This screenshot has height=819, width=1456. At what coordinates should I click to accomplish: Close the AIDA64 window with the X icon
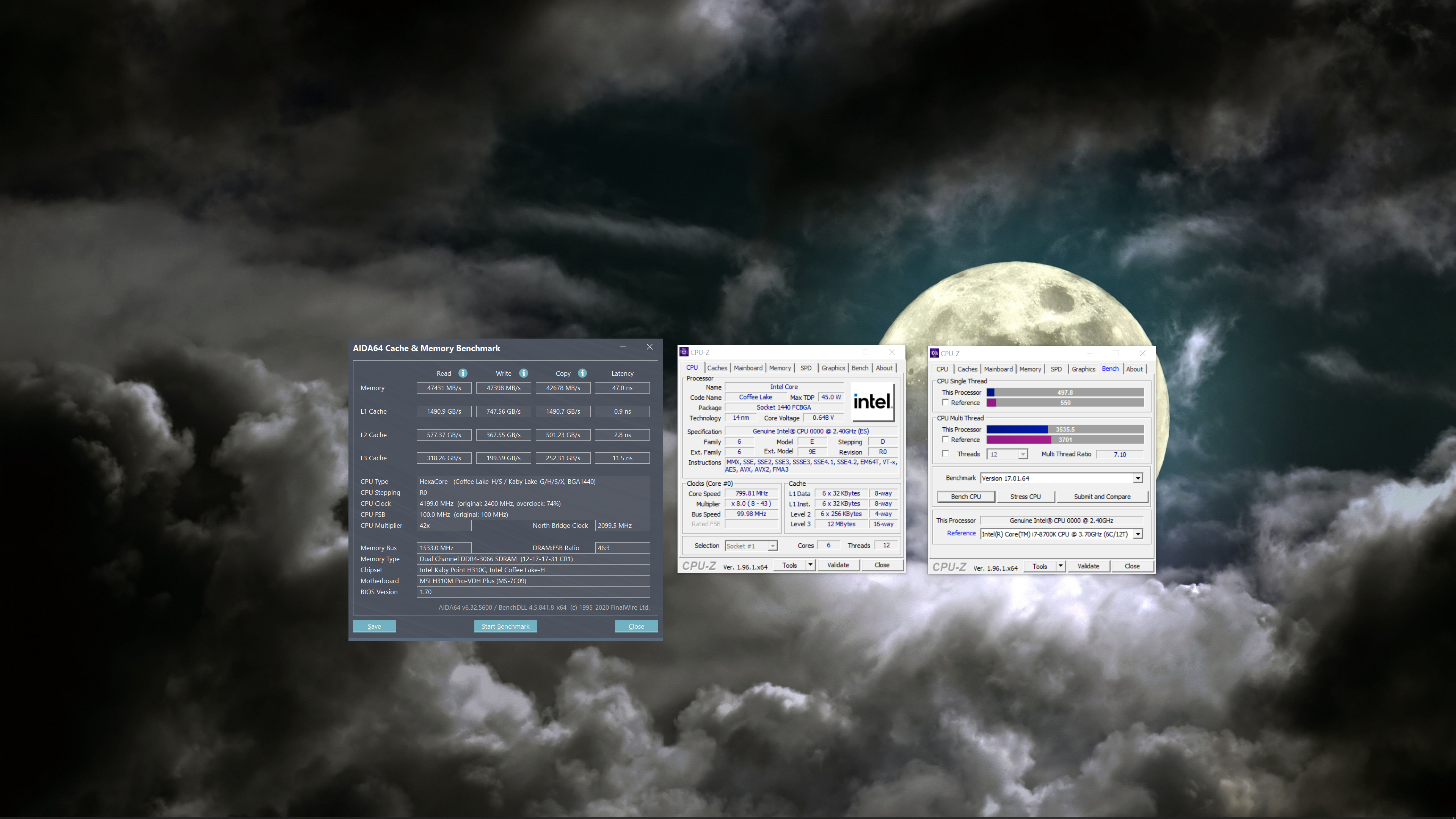(x=650, y=347)
